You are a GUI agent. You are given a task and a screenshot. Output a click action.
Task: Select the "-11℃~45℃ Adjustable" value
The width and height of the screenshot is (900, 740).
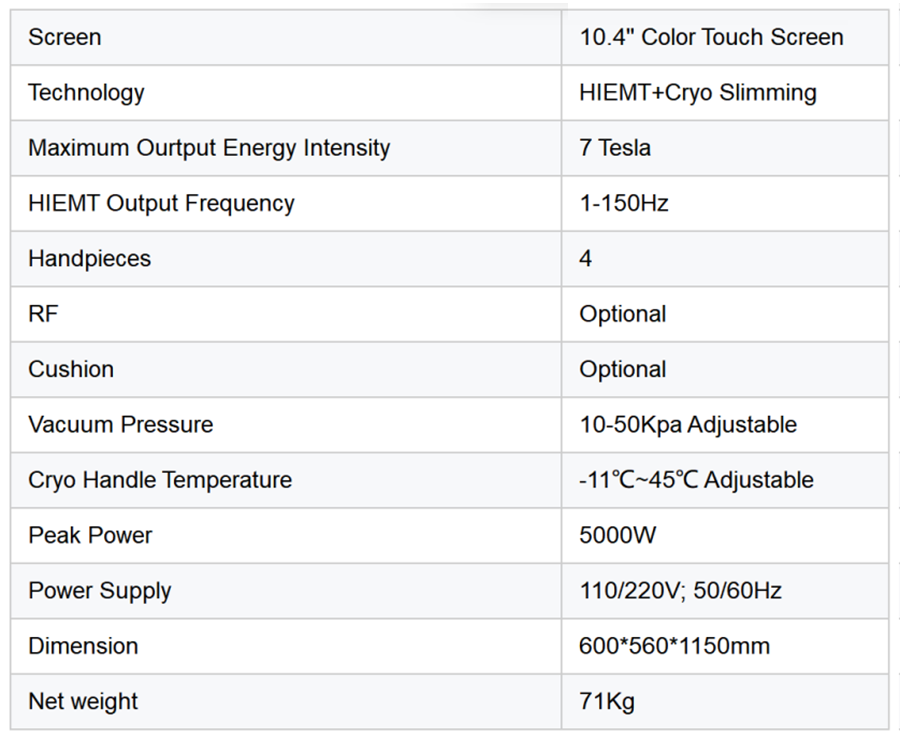click(696, 480)
